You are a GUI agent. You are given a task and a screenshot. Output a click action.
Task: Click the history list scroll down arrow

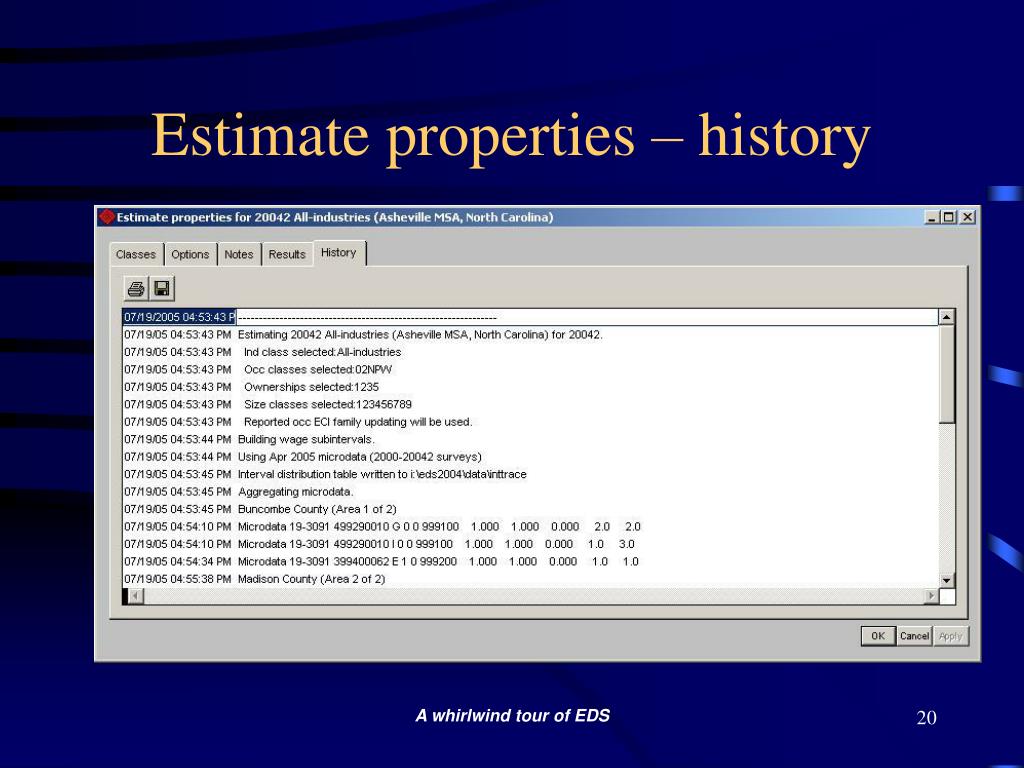click(x=946, y=580)
